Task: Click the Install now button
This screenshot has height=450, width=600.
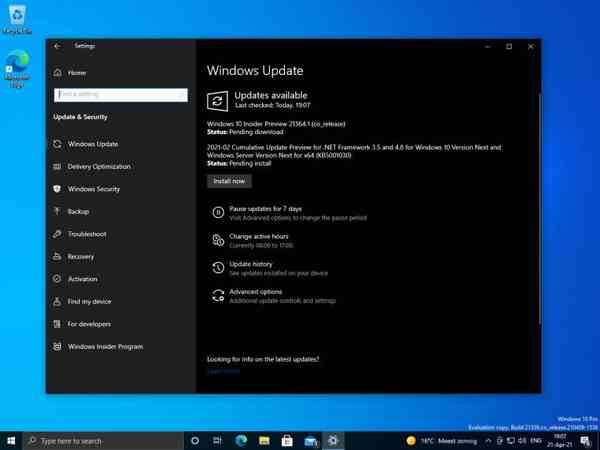Action: [x=229, y=181]
